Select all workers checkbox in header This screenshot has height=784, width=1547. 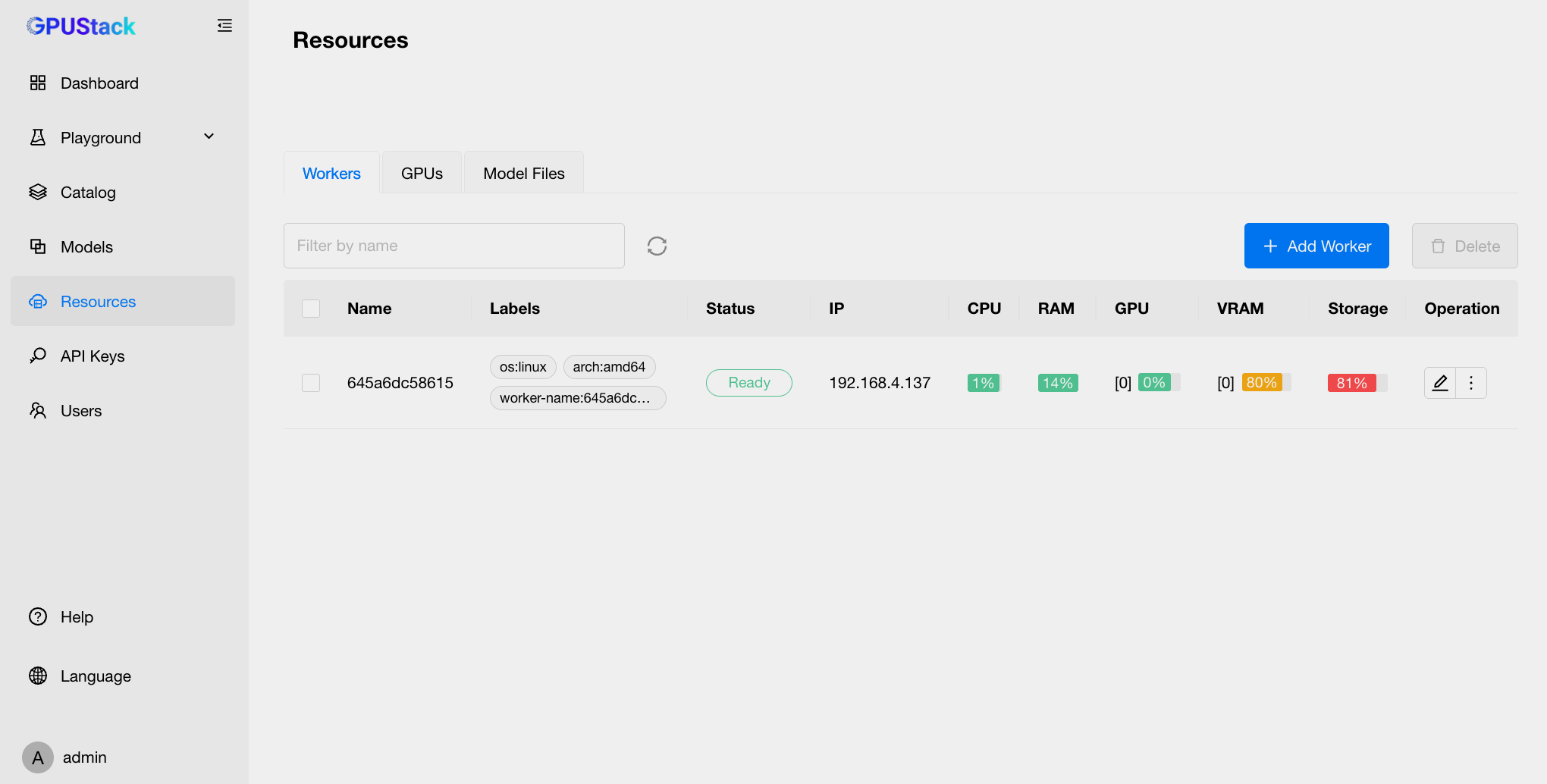[311, 309]
